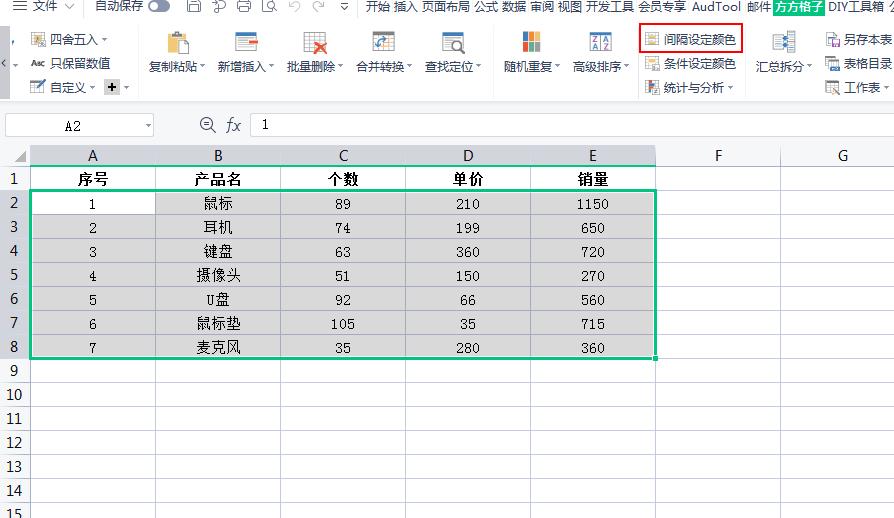
Task: Select row 5 header
Action: [x=14, y=275]
